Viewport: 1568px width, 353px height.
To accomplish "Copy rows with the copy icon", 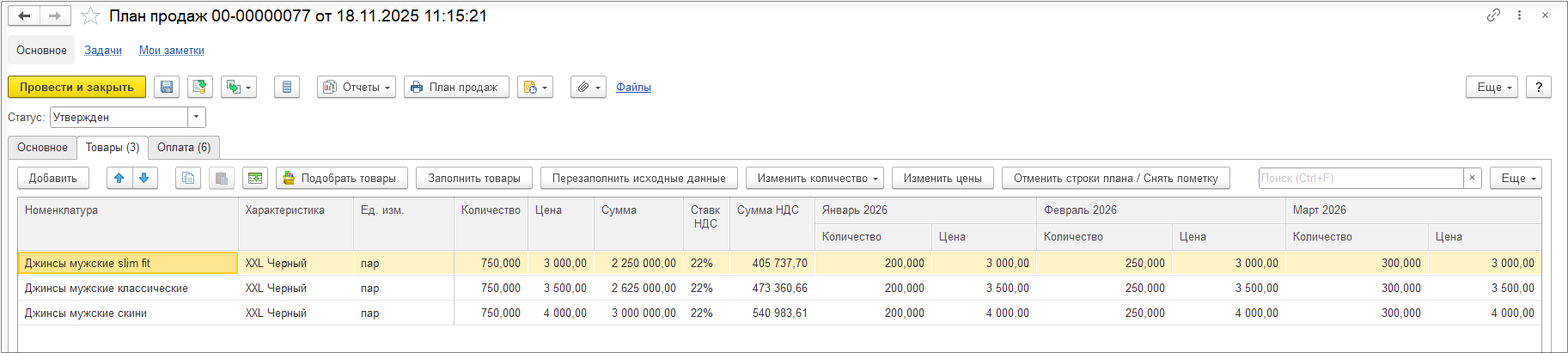I will click(188, 178).
